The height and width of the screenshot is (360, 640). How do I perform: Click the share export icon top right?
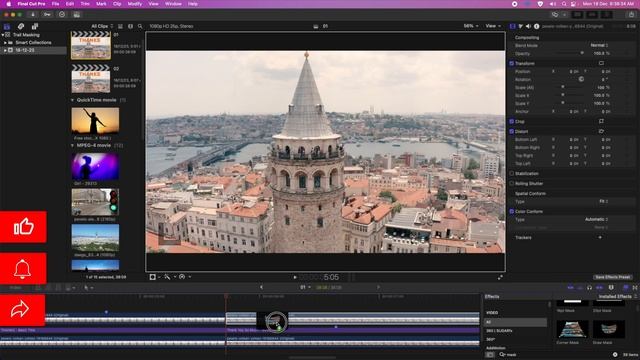(631, 15)
